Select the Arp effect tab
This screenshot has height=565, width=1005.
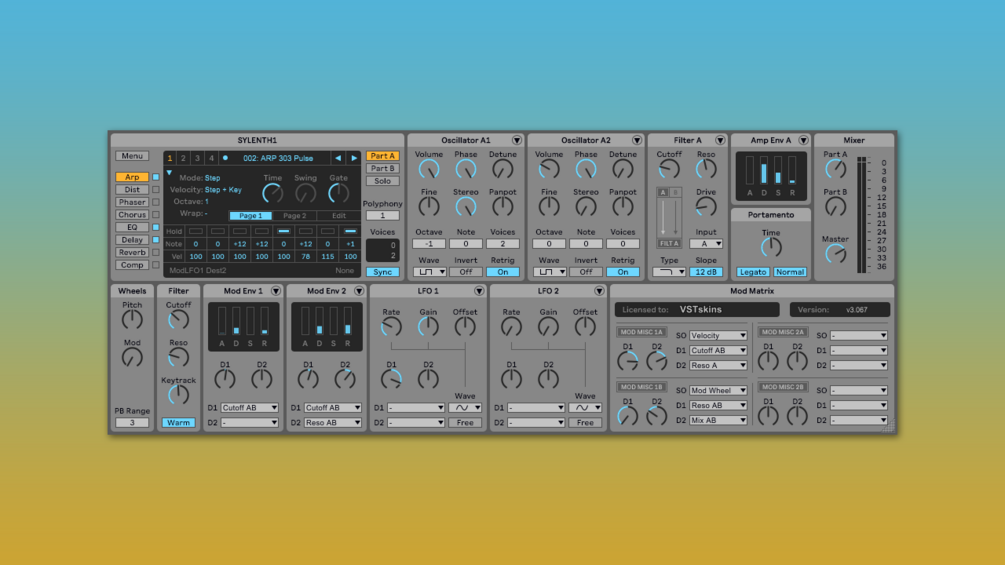(132, 177)
